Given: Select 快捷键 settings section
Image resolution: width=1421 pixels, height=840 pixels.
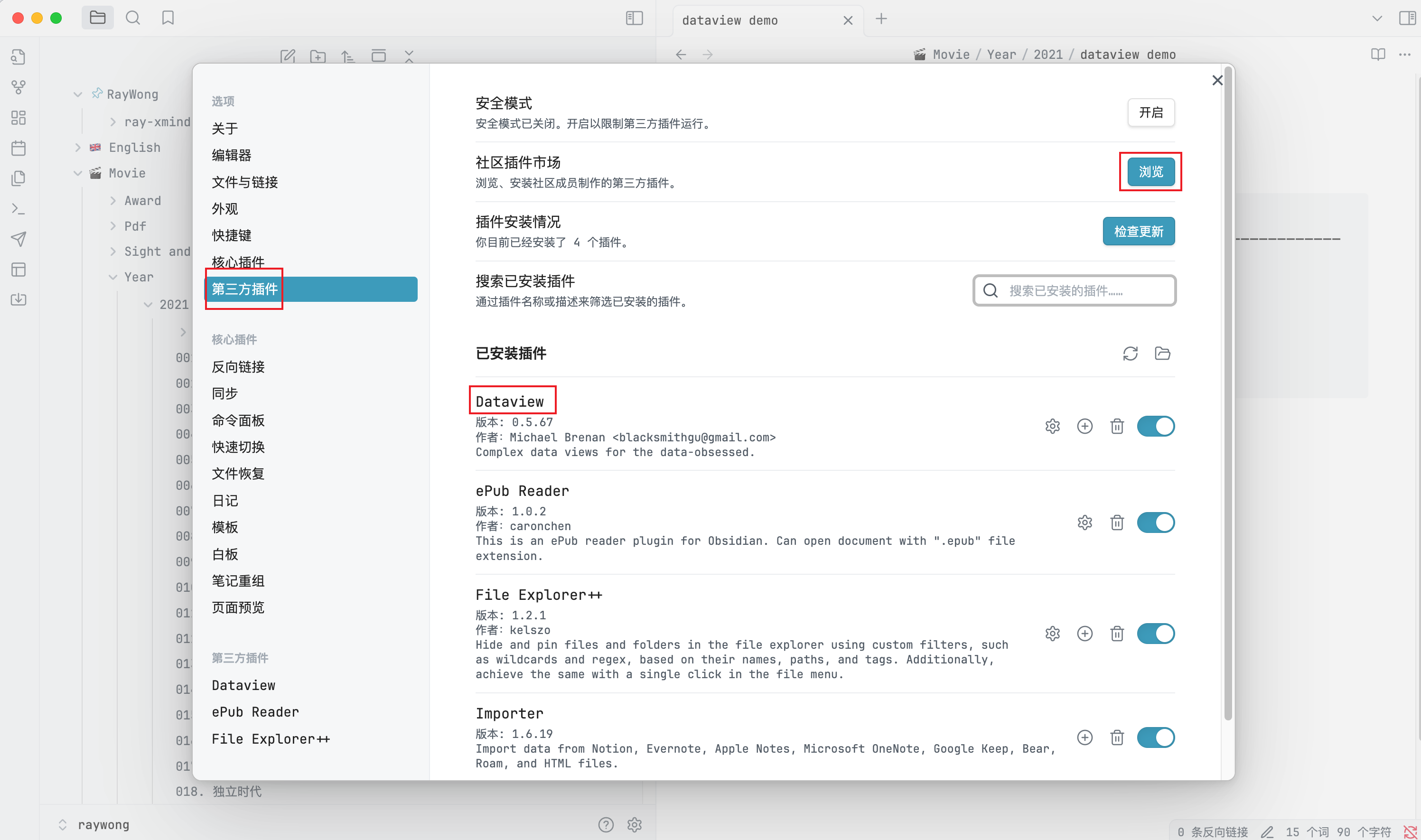Looking at the screenshot, I should [232, 235].
